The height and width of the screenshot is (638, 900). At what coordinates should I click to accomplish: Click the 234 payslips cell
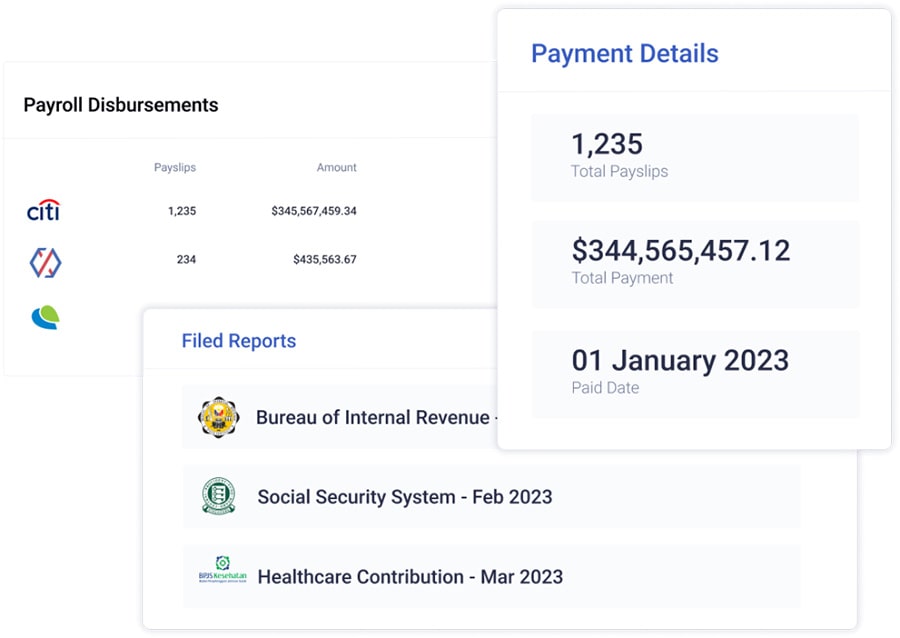tap(187, 259)
